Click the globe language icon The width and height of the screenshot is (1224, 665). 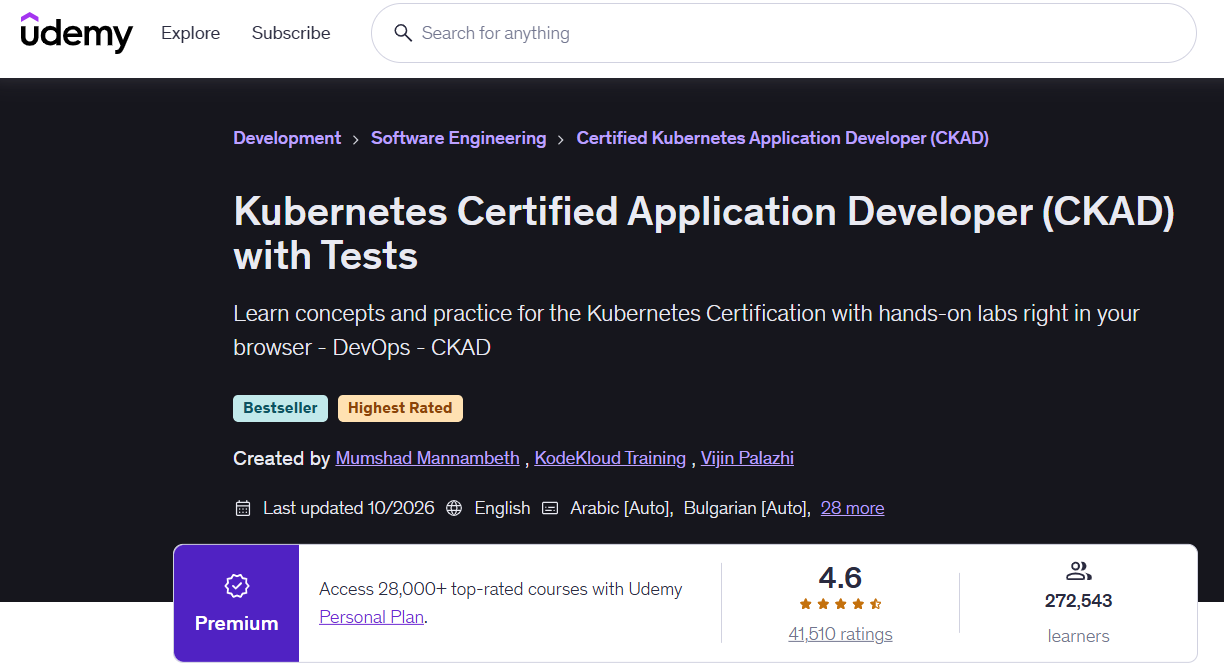pyautogui.click(x=454, y=508)
